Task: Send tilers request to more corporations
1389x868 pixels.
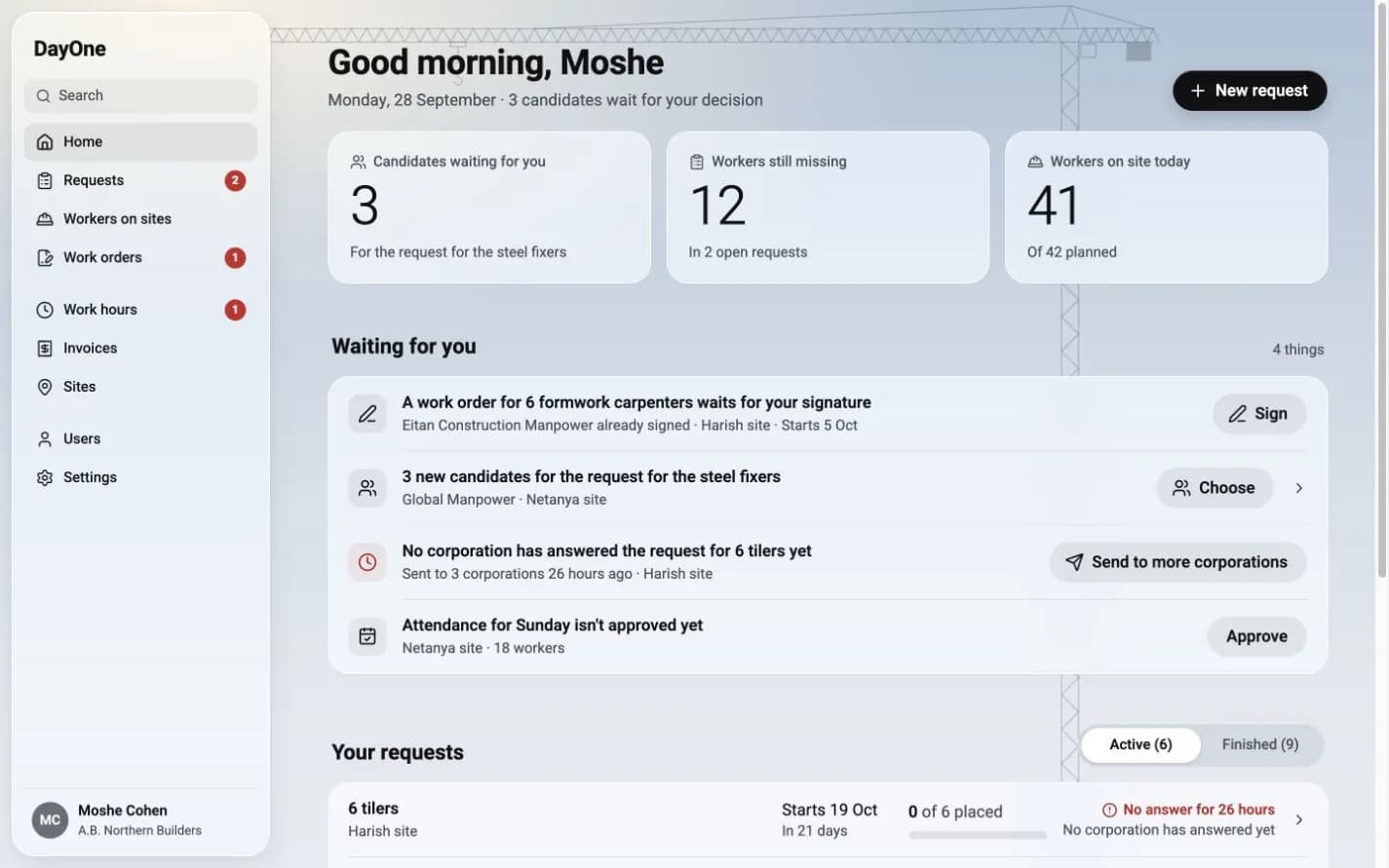Action: pyautogui.click(x=1177, y=562)
